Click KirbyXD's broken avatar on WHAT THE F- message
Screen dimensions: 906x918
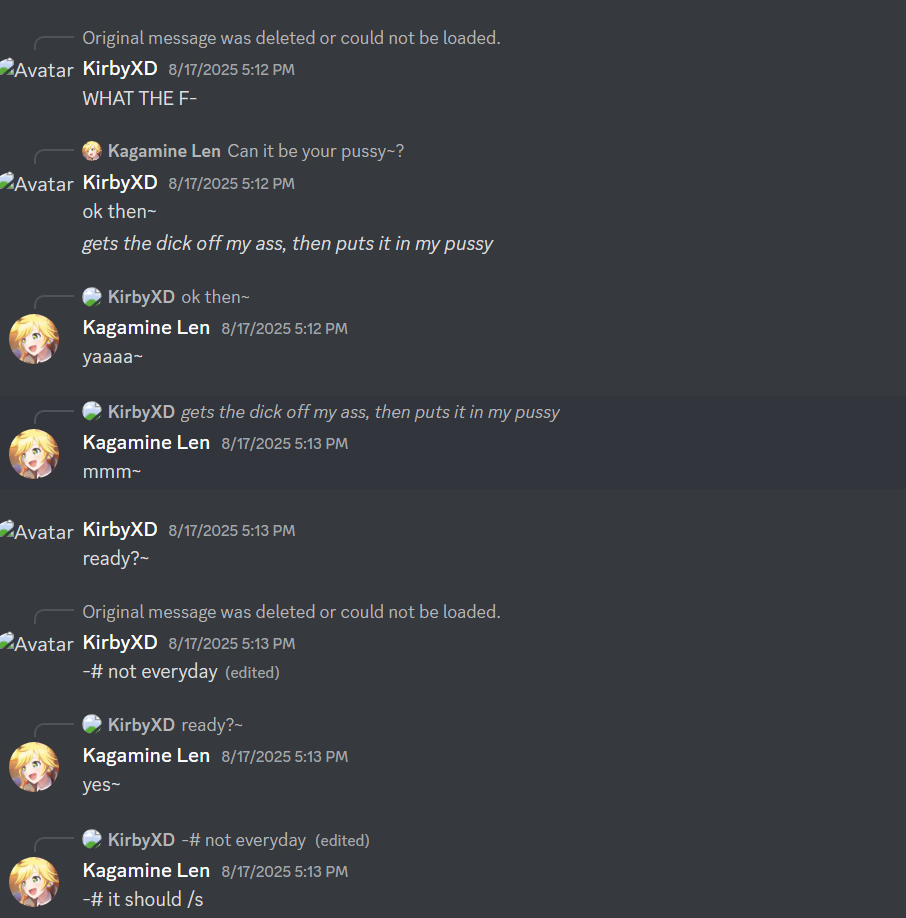click(37, 70)
